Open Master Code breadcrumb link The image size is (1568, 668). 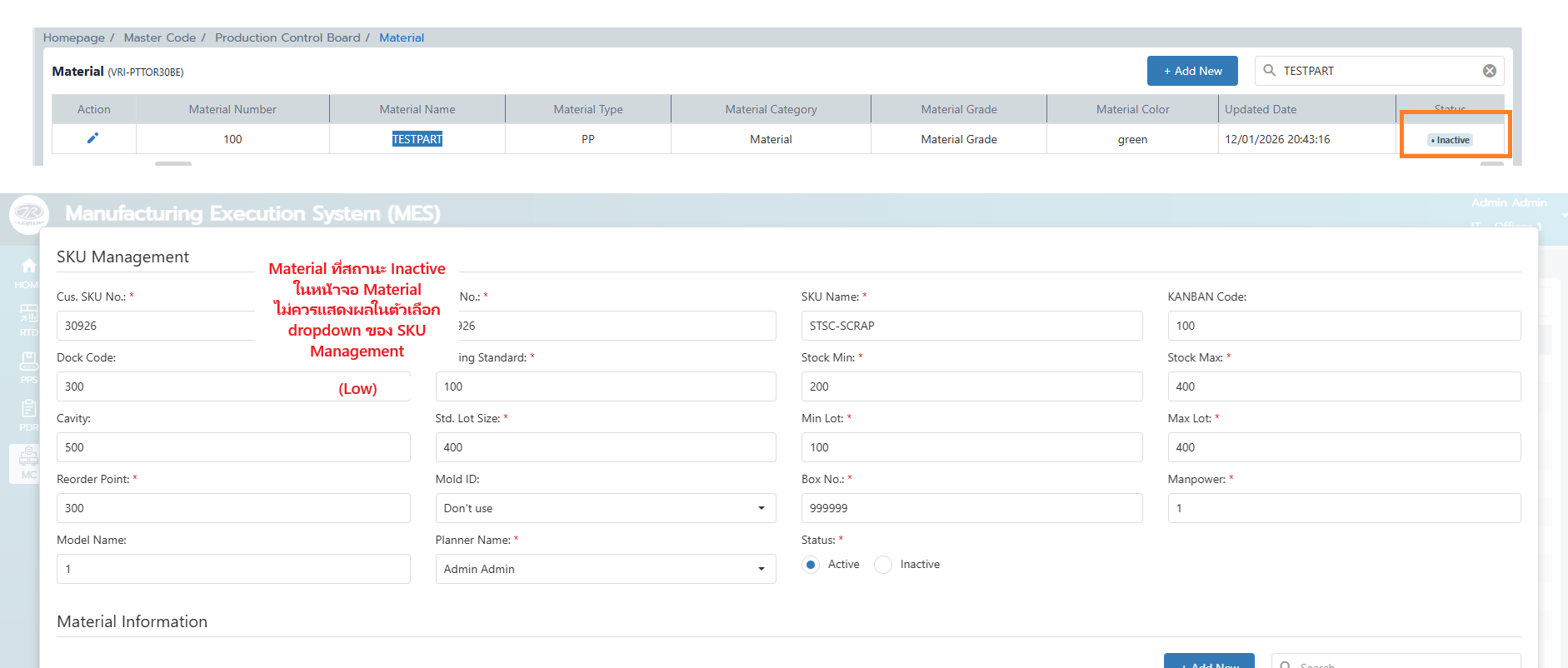point(159,37)
